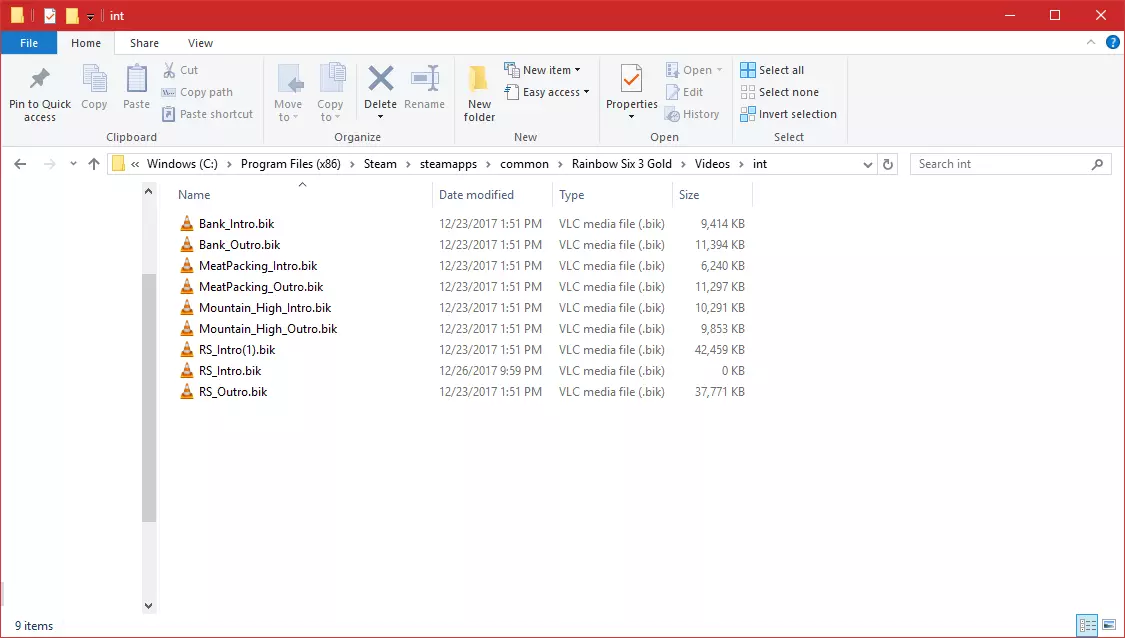This screenshot has height=638, width=1125.
Task: Click the Delete X icon
Action: pyautogui.click(x=380, y=78)
